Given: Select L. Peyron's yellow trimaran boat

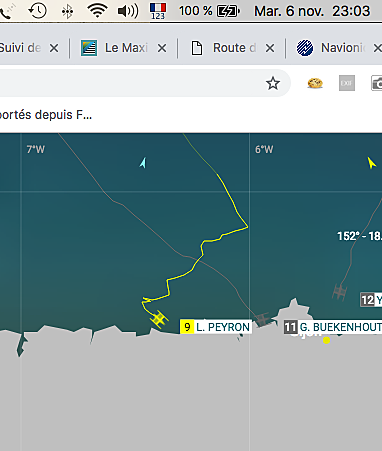Looking at the screenshot, I should click(159, 319).
